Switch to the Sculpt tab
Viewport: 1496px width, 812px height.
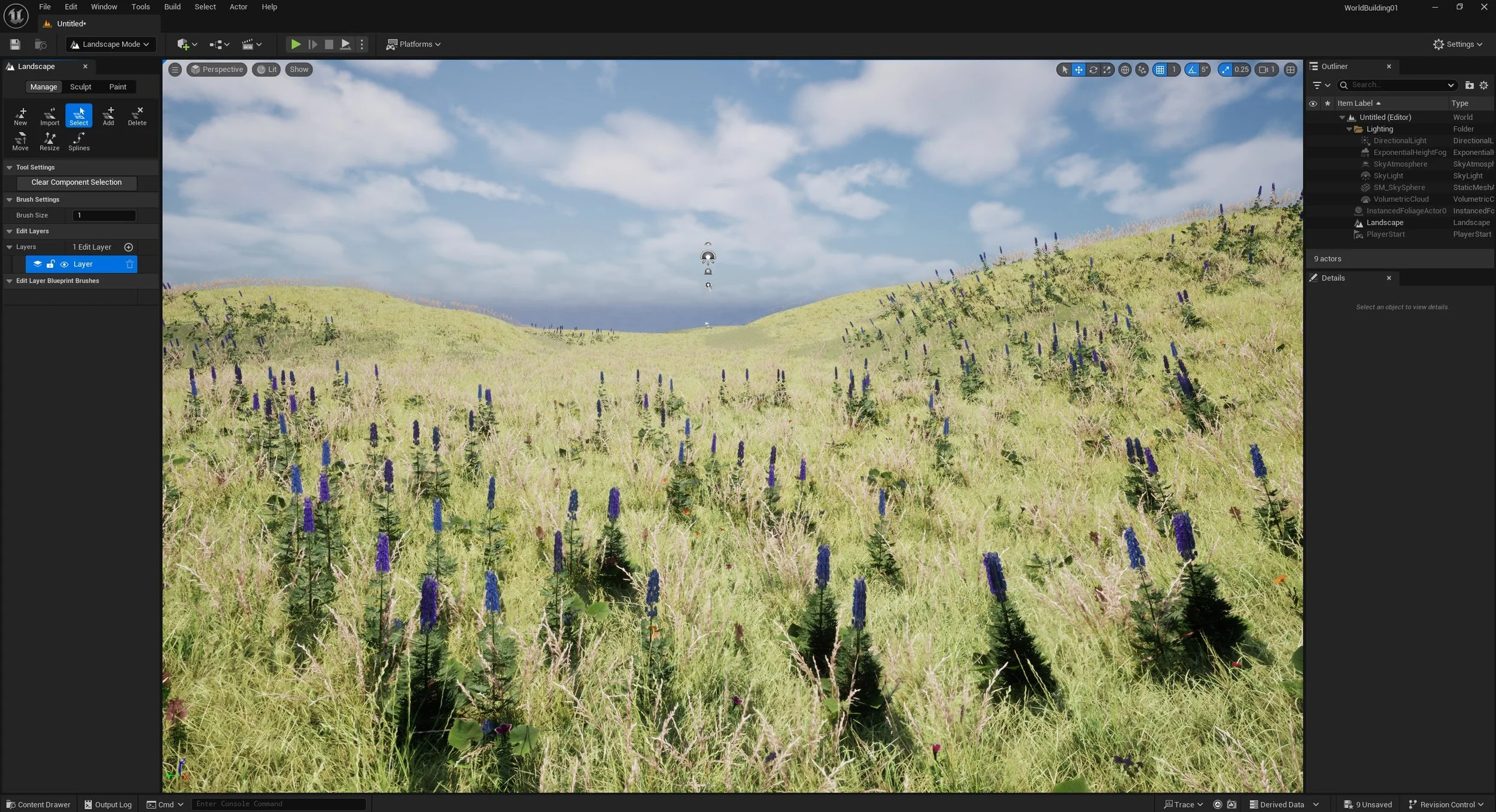click(80, 87)
